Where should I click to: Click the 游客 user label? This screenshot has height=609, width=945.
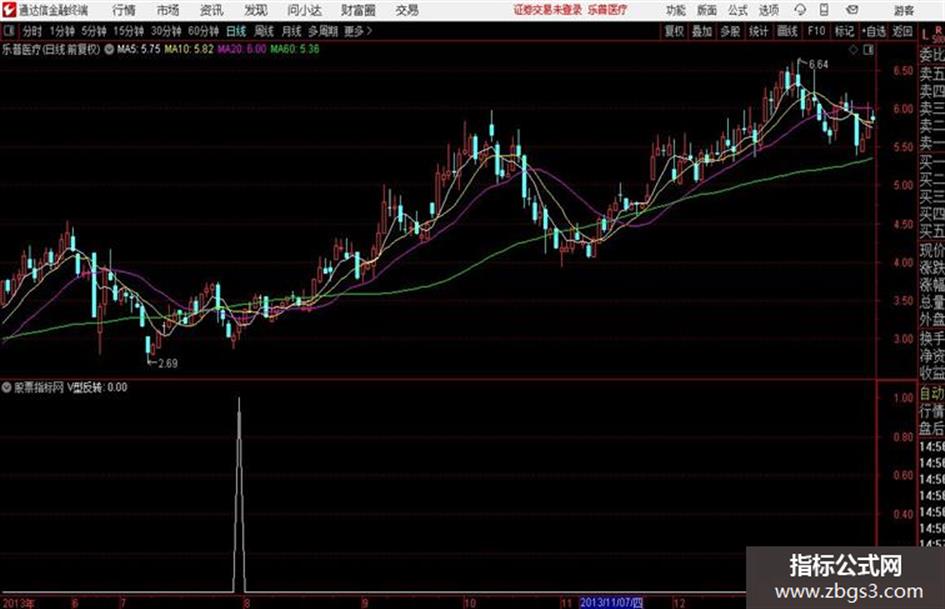pos(903,10)
